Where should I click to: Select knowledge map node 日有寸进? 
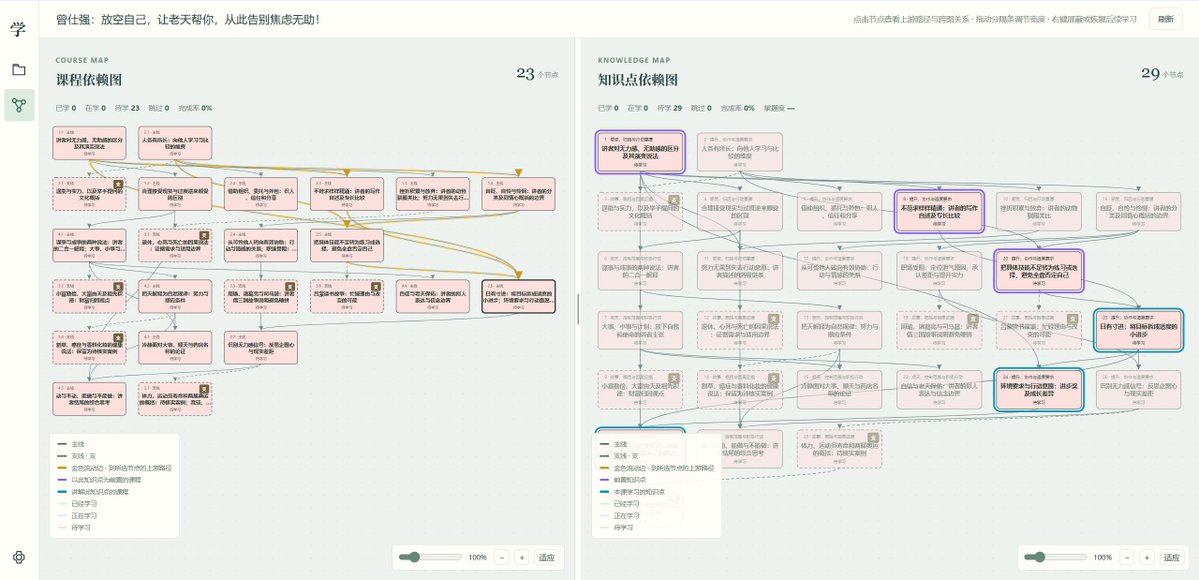click(x=1139, y=330)
